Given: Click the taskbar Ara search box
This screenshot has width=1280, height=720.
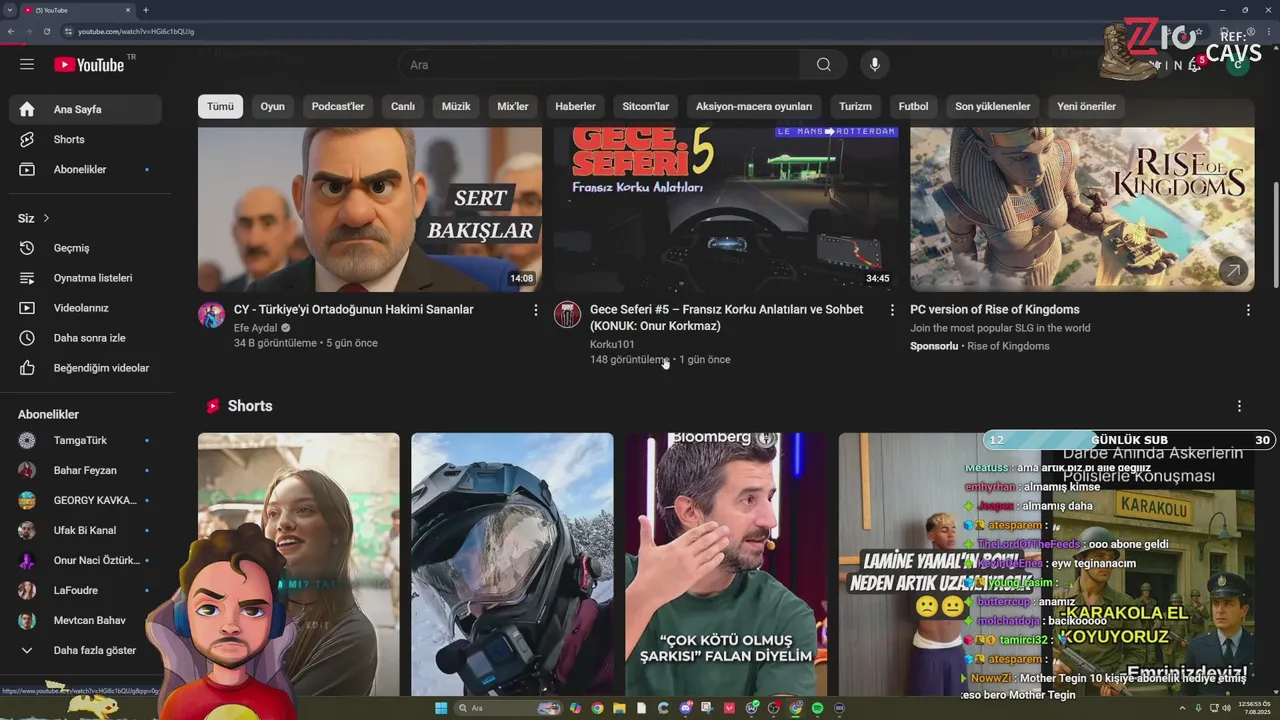Looking at the screenshot, I should coord(507,708).
